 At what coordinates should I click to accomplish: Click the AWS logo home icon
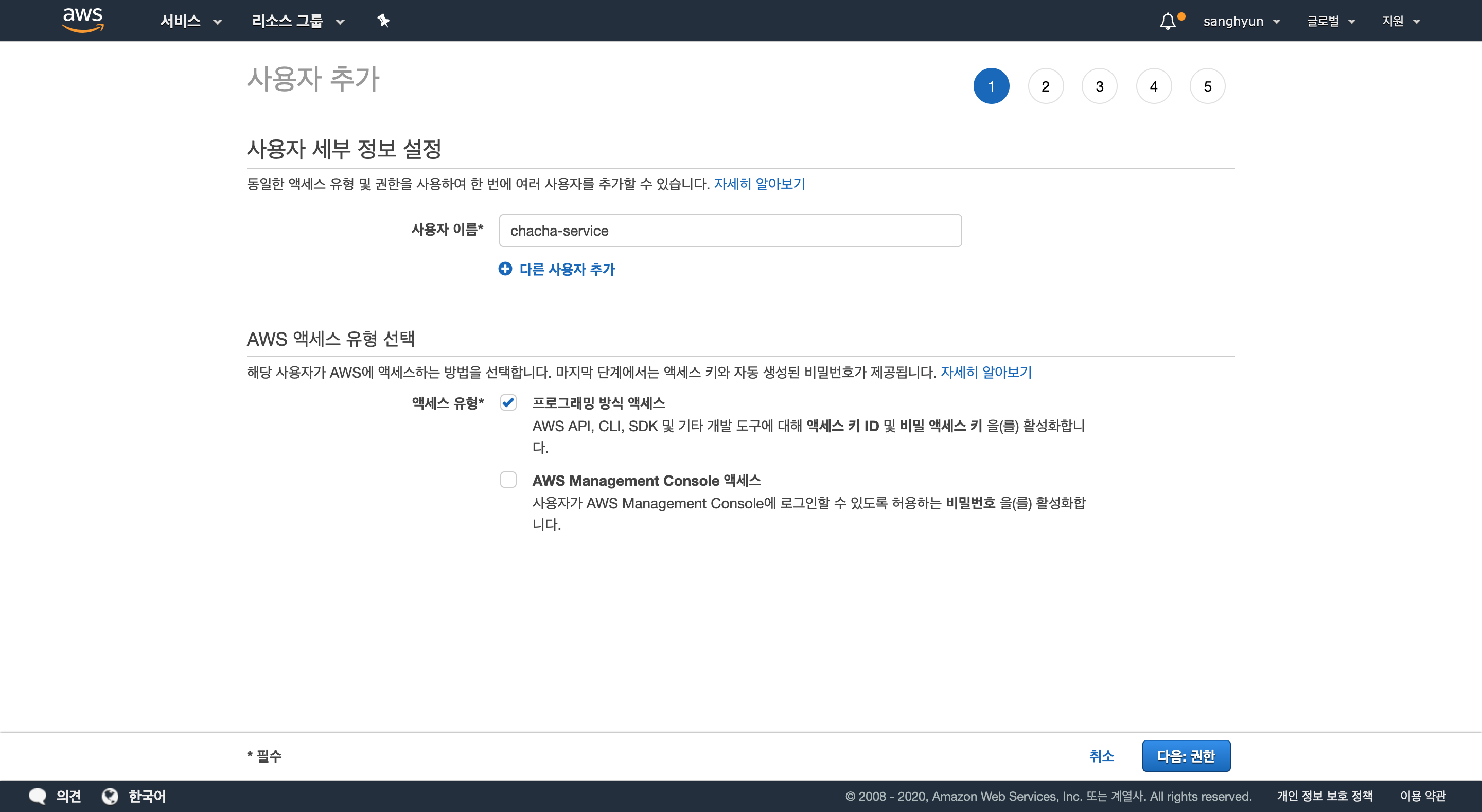[x=83, y=20]
